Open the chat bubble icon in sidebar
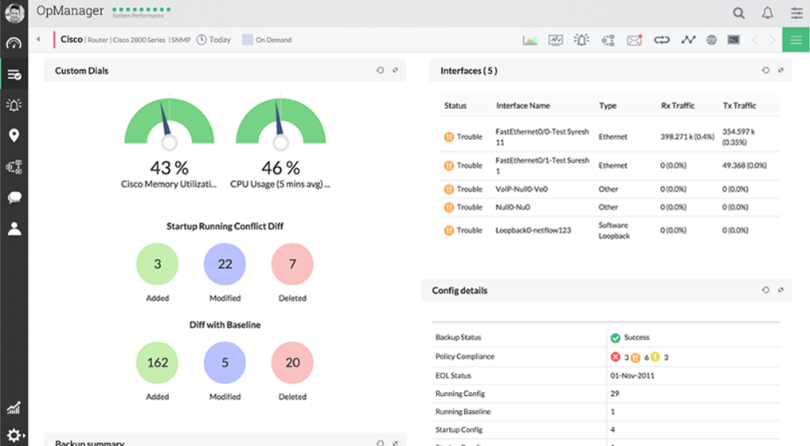 14,197
